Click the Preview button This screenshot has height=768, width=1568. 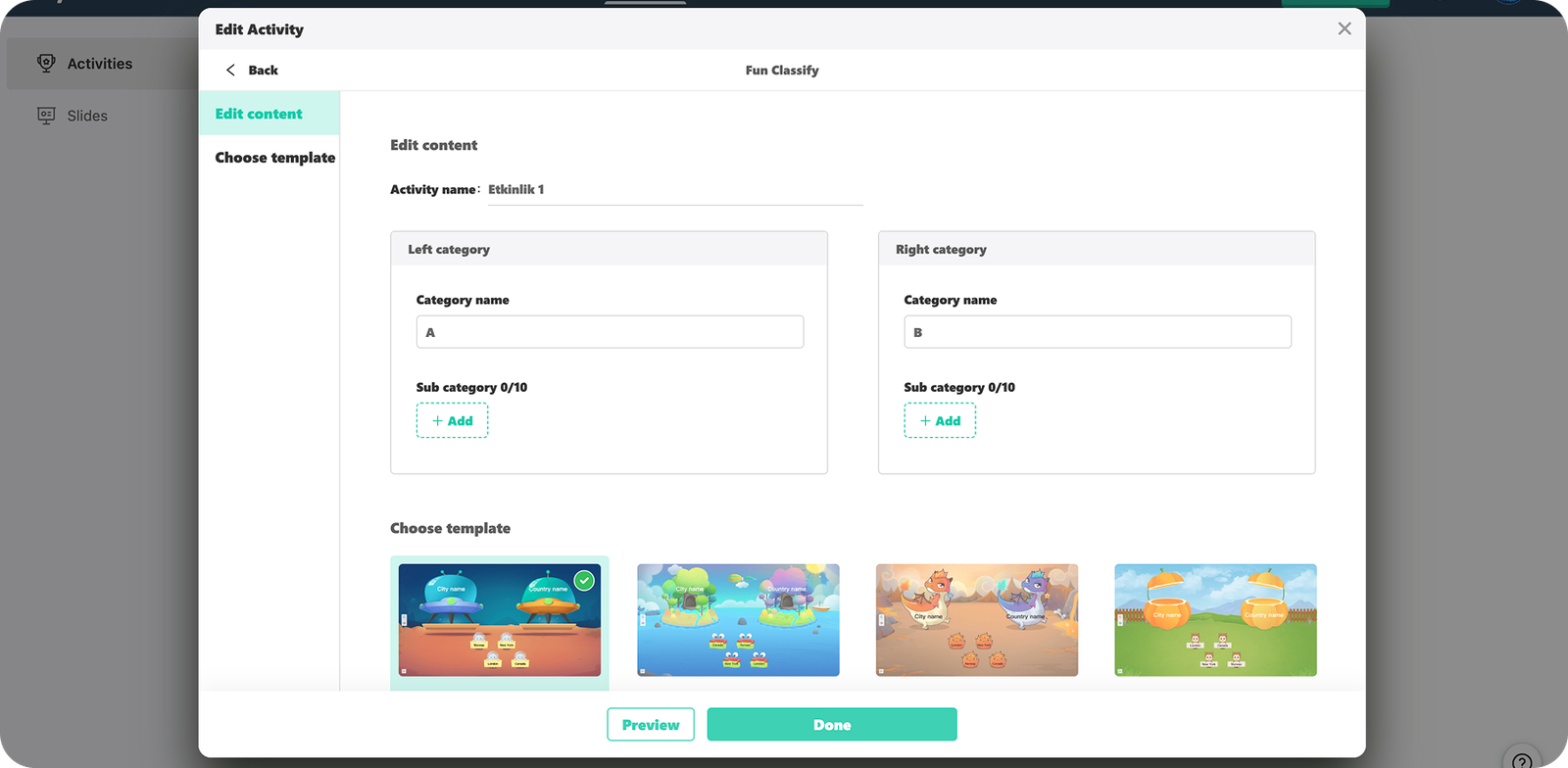pos(651,725)
